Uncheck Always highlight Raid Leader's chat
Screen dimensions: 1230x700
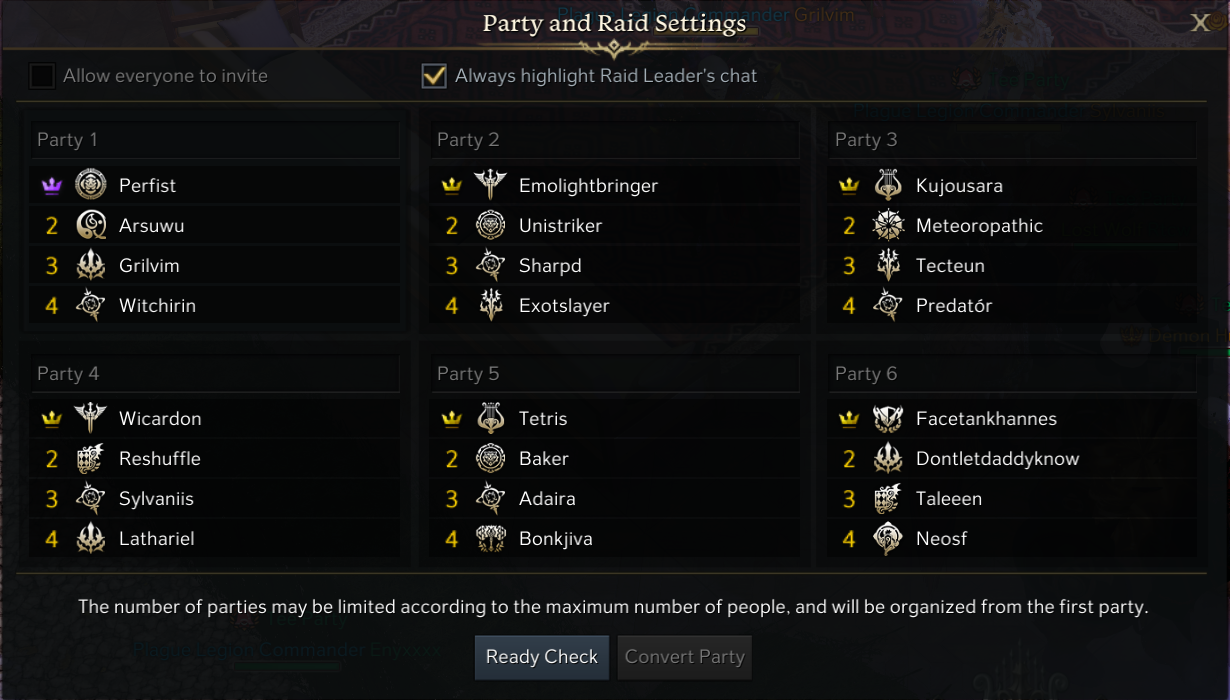tap(434, 76)
